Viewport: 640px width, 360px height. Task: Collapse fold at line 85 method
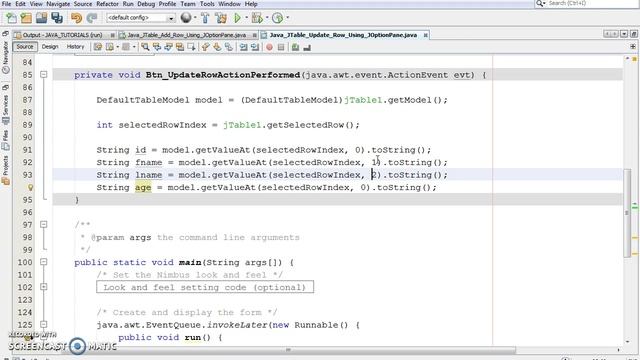44,74
